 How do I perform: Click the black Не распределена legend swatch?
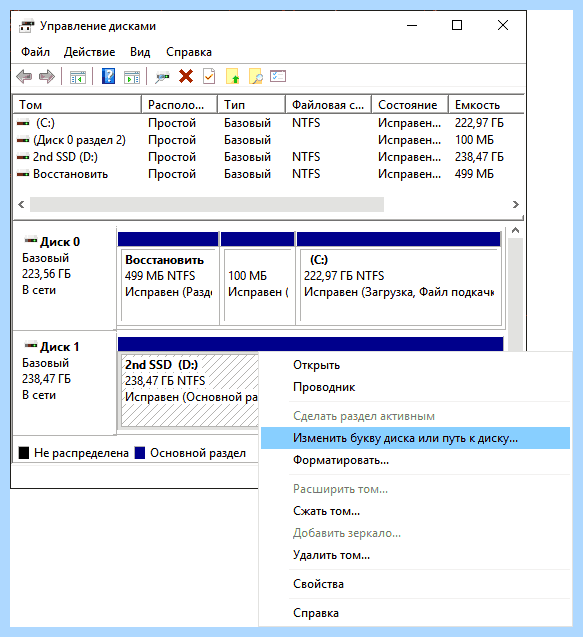point(24,453)
